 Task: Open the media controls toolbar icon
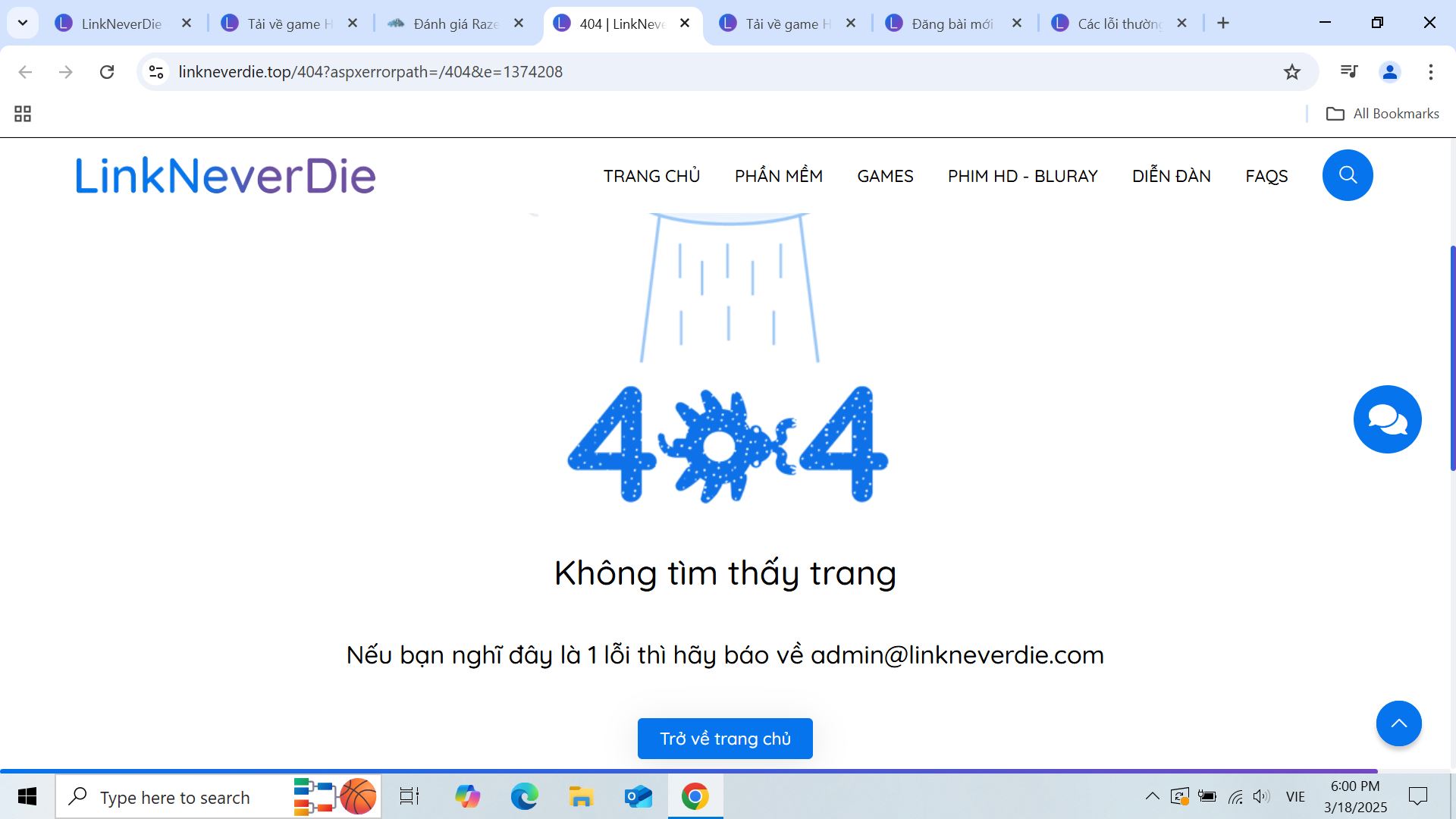(1348, 72)
